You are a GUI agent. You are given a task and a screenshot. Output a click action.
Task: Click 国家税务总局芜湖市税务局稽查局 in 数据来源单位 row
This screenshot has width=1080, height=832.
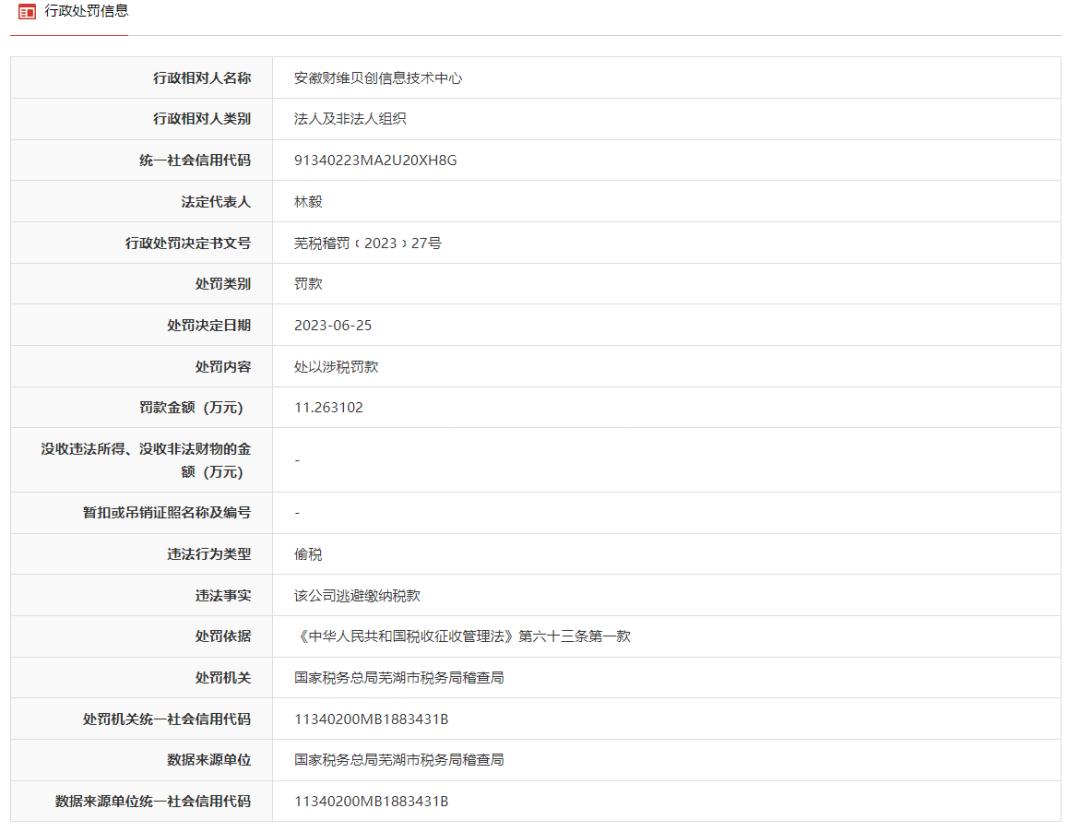[x=399, y=759]
